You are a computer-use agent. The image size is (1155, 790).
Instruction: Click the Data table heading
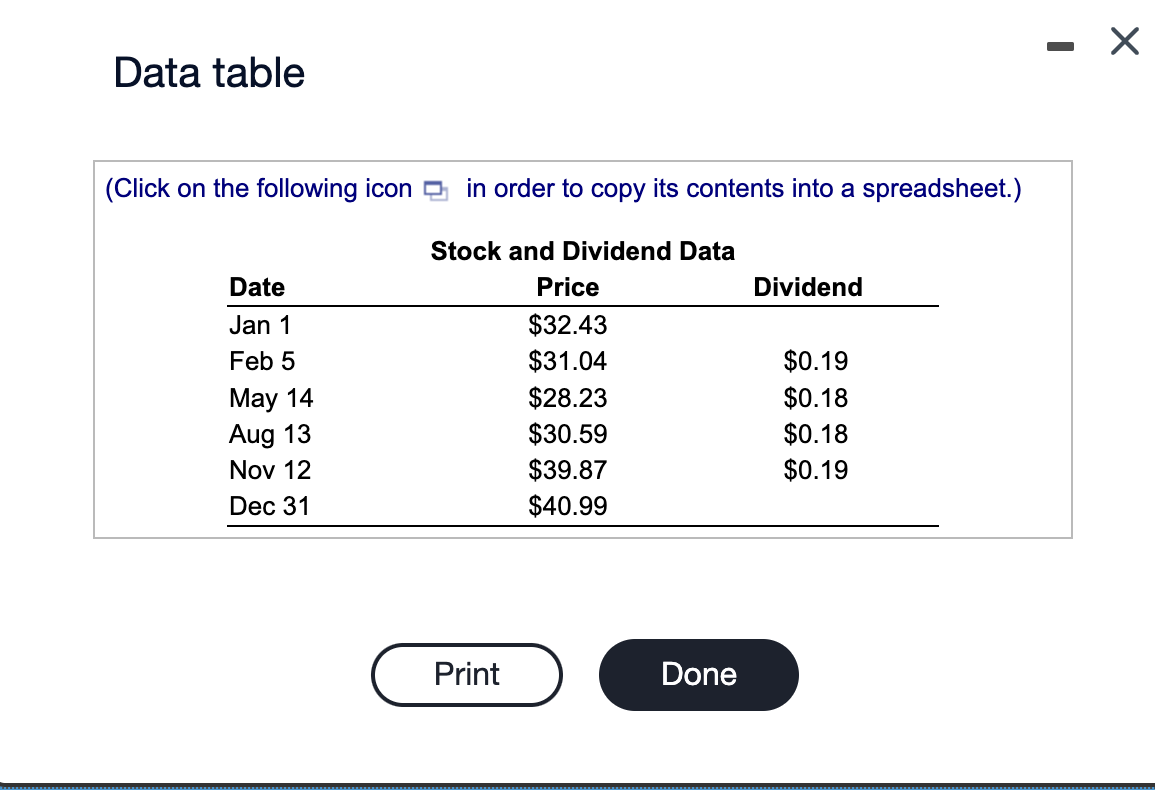click(209, 72)
